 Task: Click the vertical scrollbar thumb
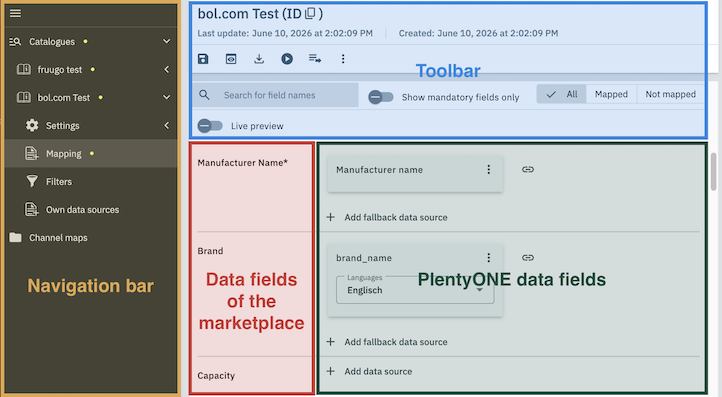click(713, 171)
